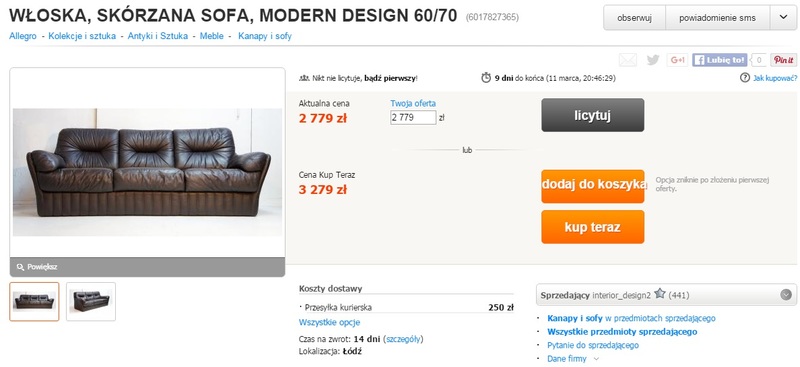
Task: Open the dropdown arrow beside powiadomienie sms
Action: [x=783, y=18]
